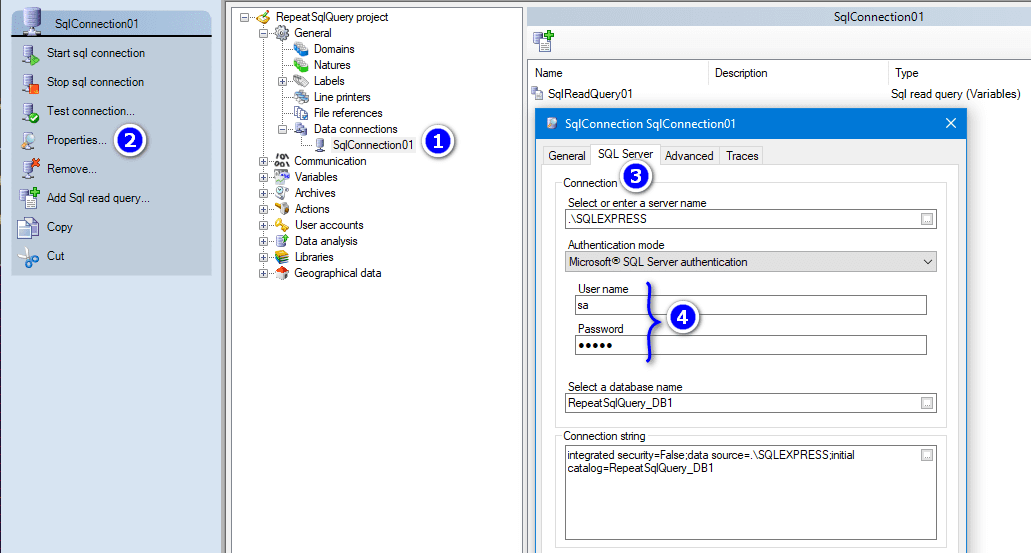The height and width of the screenshot is (553, 1031).
Task: Open Properties... for SqlConnection01
Action: (76, 140)
